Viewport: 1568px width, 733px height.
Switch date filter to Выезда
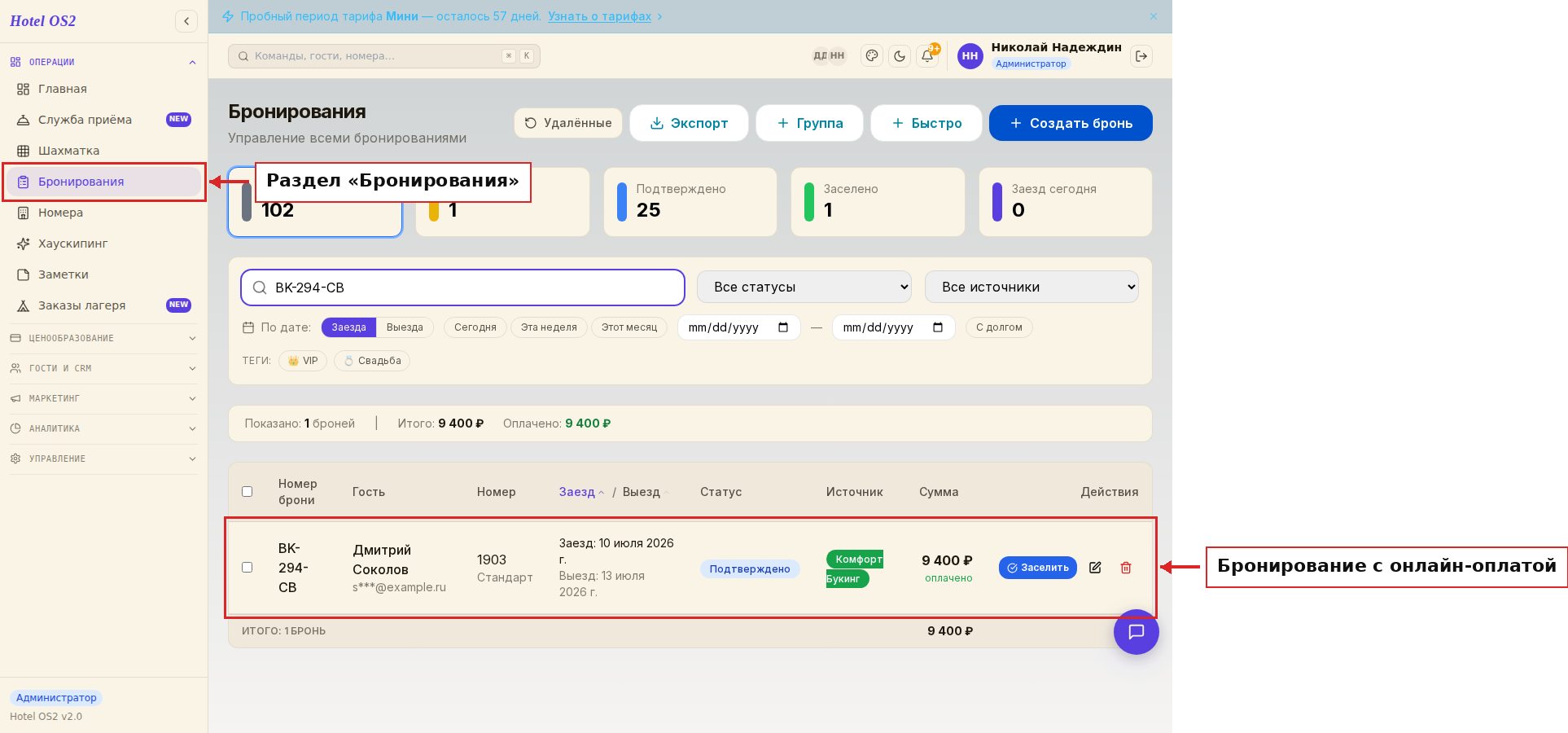405,327
